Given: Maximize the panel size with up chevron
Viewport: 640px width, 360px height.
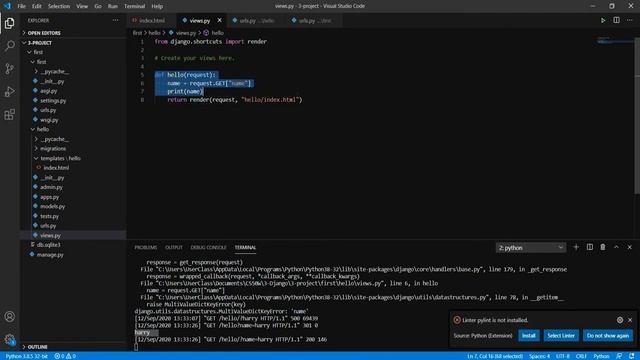Looking at the screenshot, I should [x=616, y=247].
